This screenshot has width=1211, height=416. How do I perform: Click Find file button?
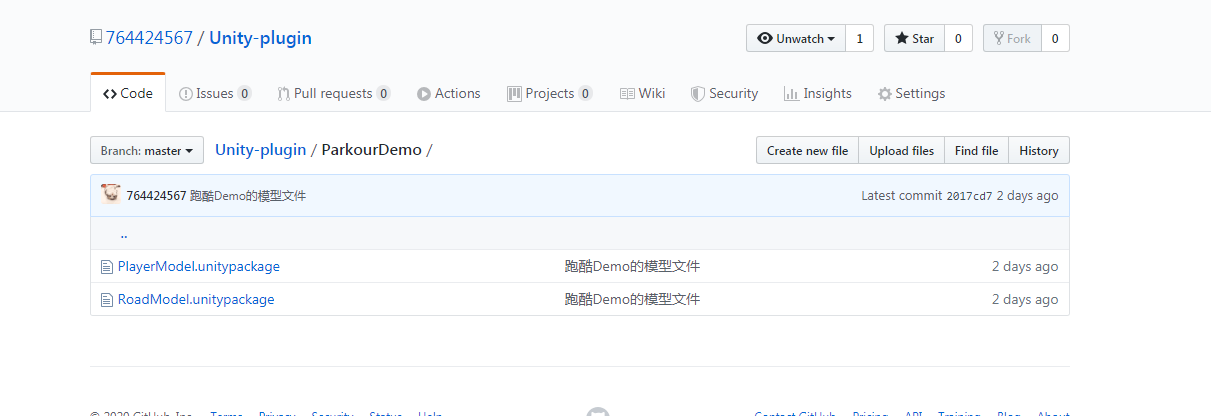[x=976, y=150]
